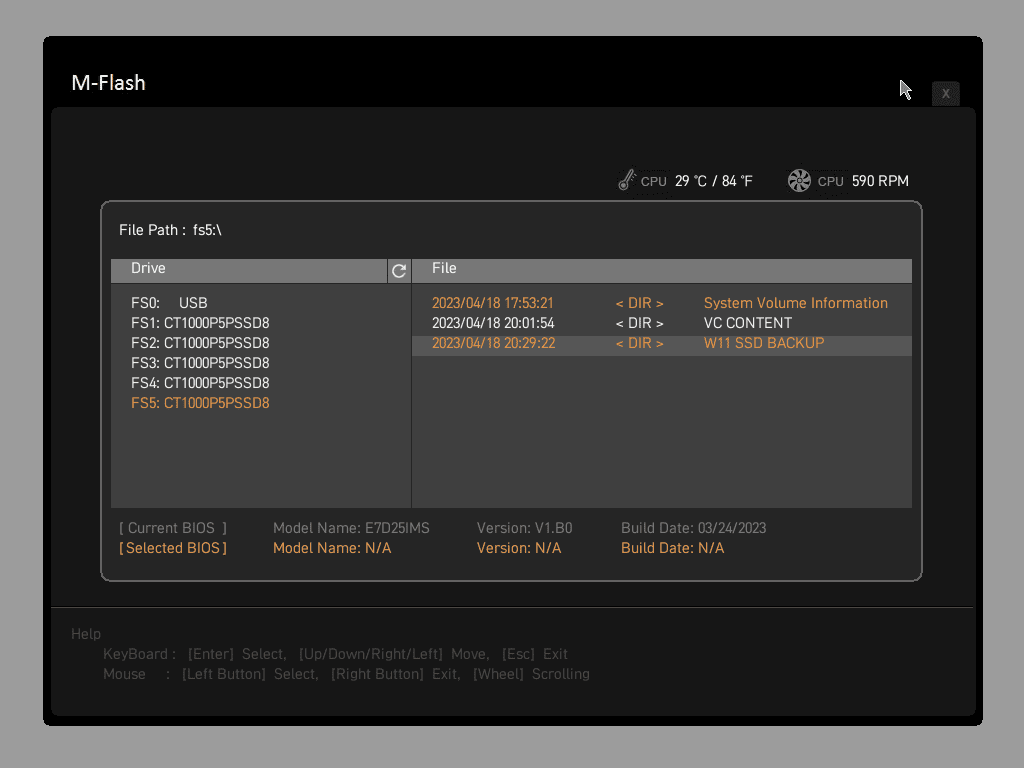Click the 590 RPM fan speed readout
This screenshot has width=1024, height=768.
coord(880,181)
